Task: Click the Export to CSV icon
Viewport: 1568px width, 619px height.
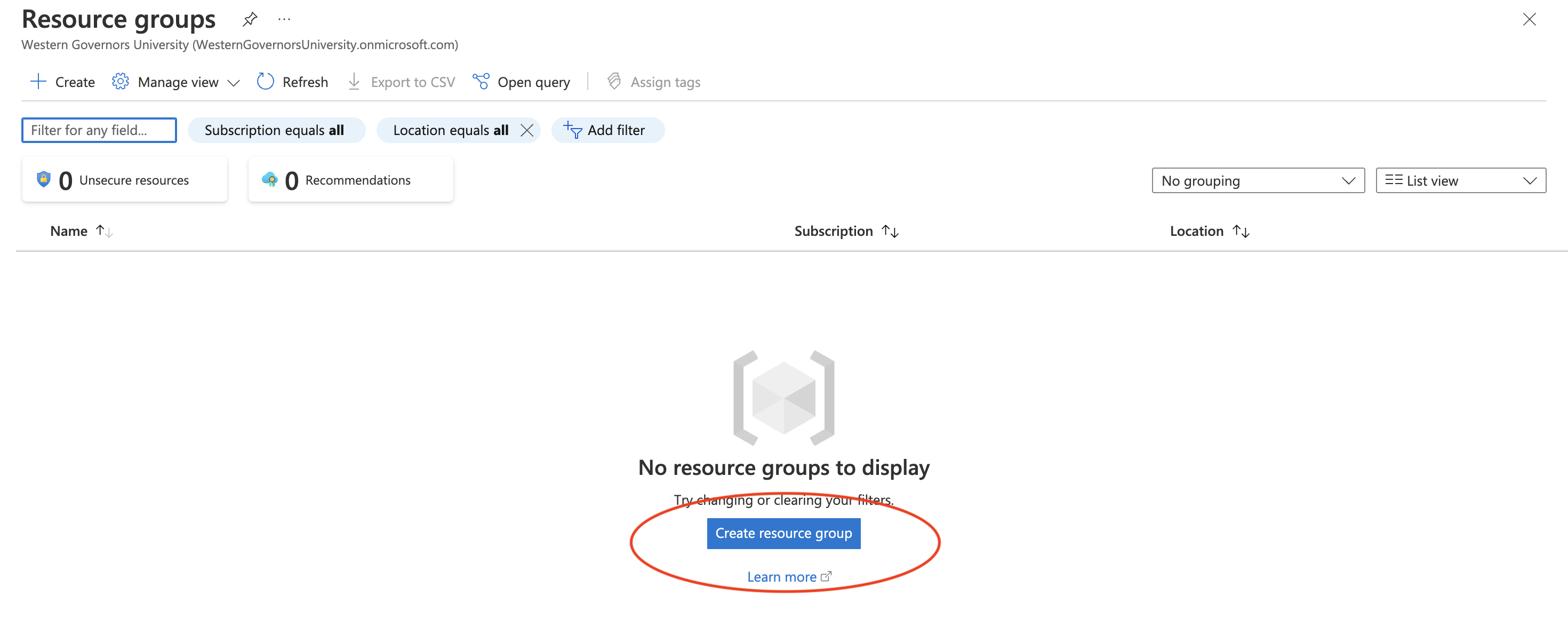Action: coord(354,81)
